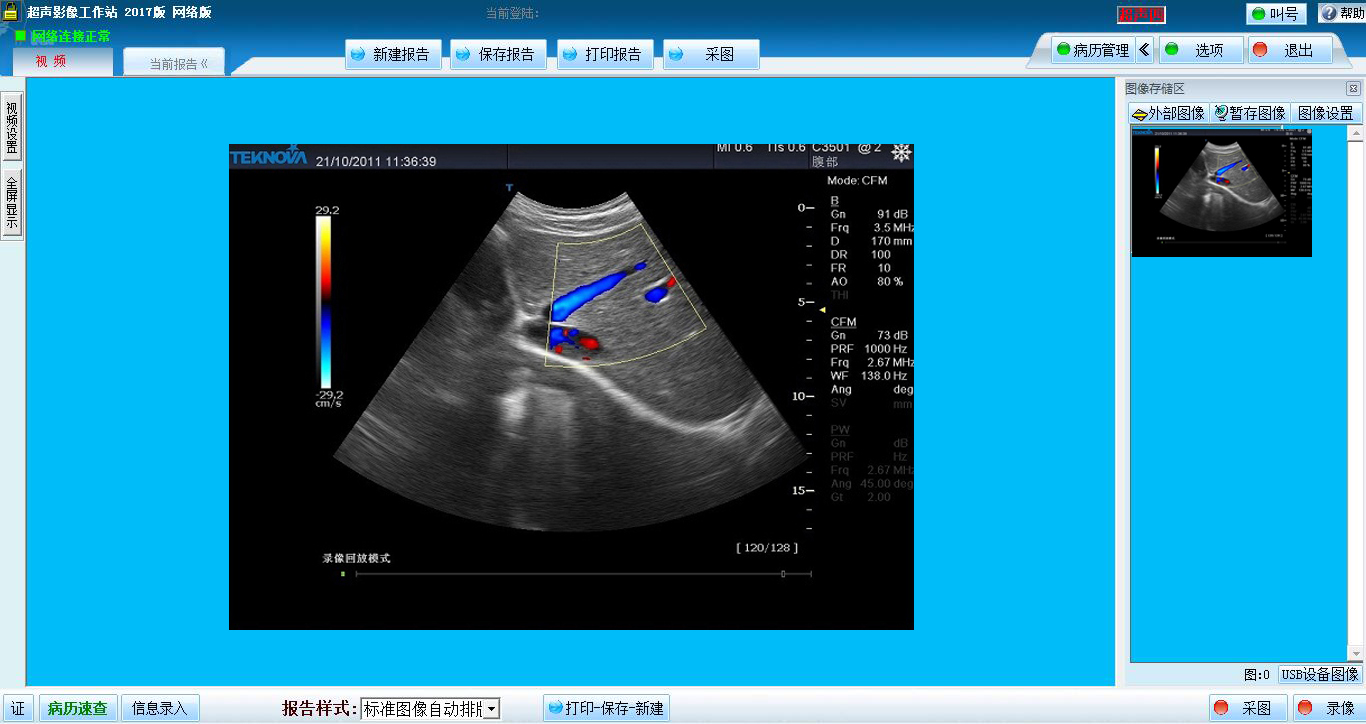This screenshot has width=1366, height=724.
Task: Click the snowflake freeze icon on ultrasound image
Action: 901,153
